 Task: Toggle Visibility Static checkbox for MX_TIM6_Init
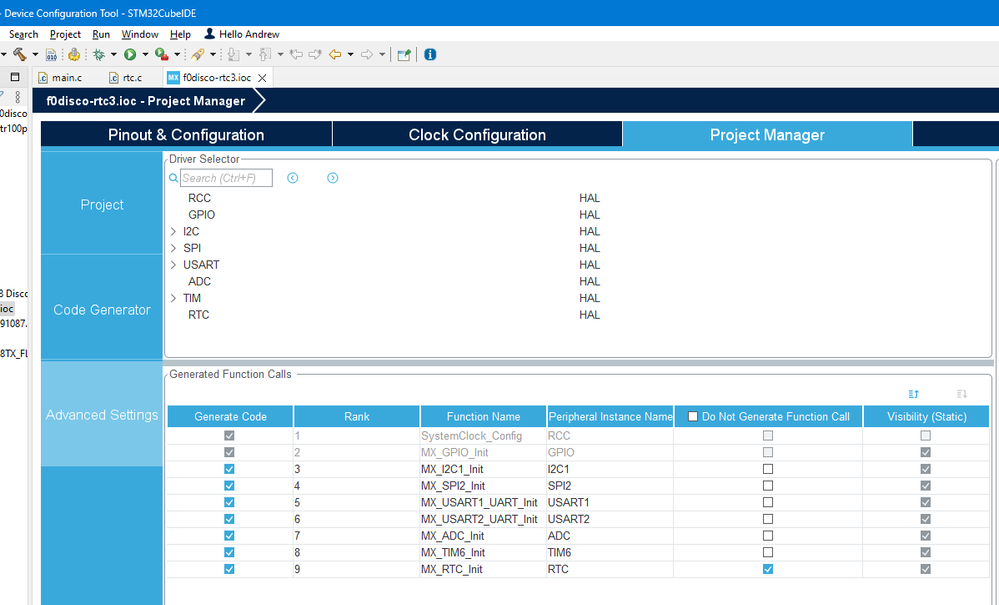[926, 552]
